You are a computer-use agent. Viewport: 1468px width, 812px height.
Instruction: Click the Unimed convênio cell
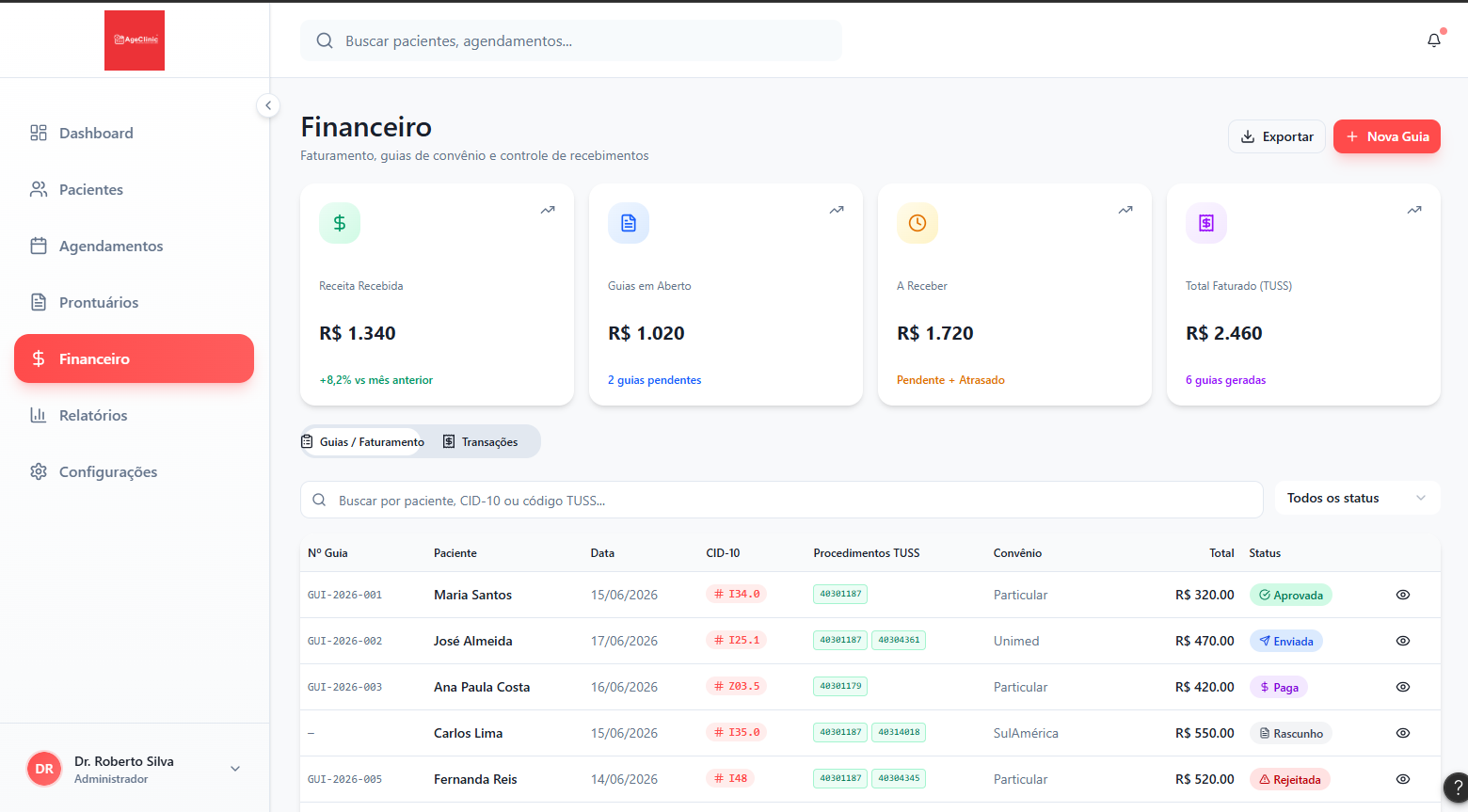point(1016,641)
